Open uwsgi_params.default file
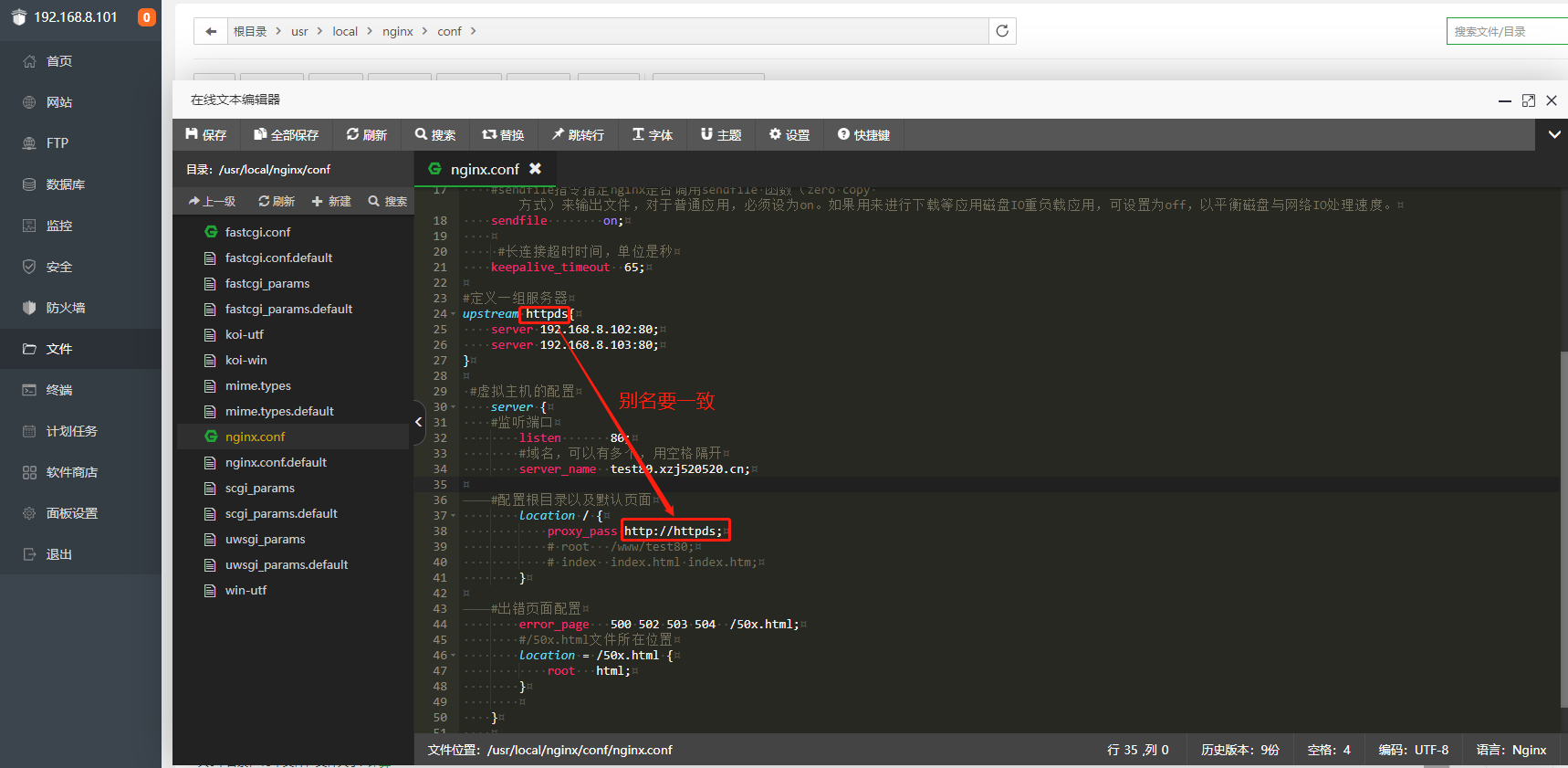 (287, 564)
